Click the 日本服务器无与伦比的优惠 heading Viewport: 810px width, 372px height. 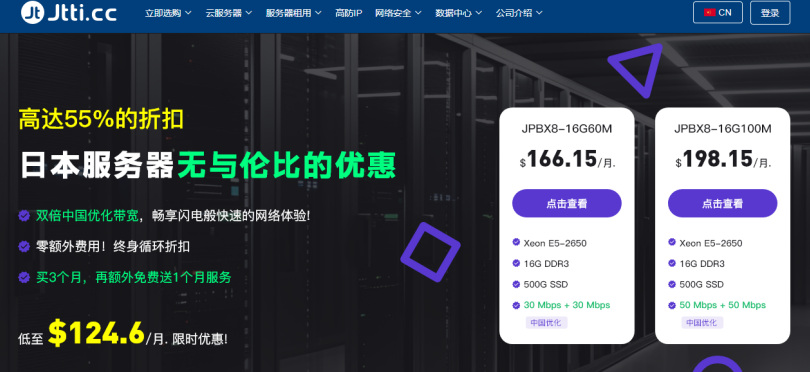pos(208,165)
